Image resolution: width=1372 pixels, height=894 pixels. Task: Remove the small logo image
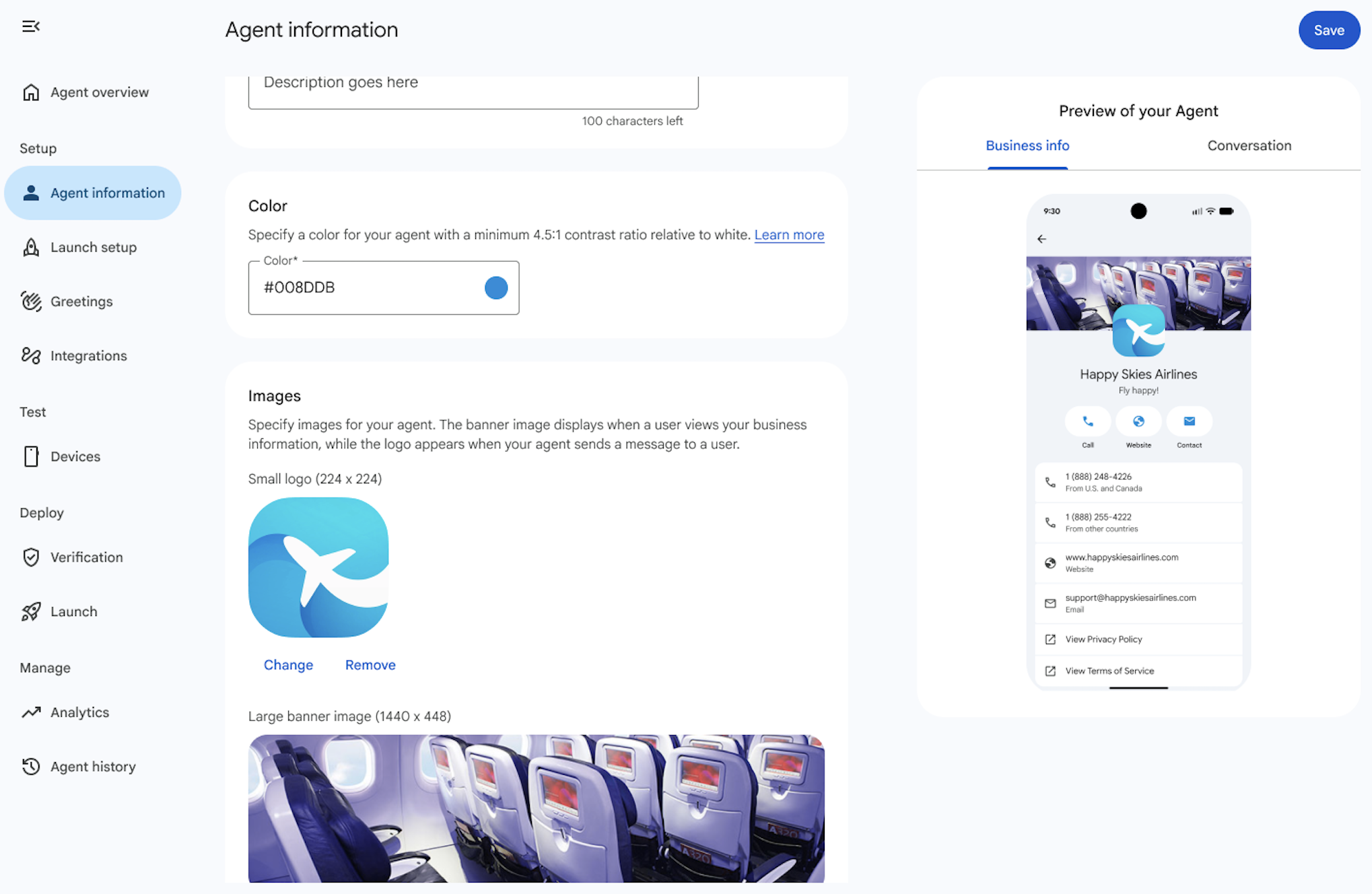370,664
